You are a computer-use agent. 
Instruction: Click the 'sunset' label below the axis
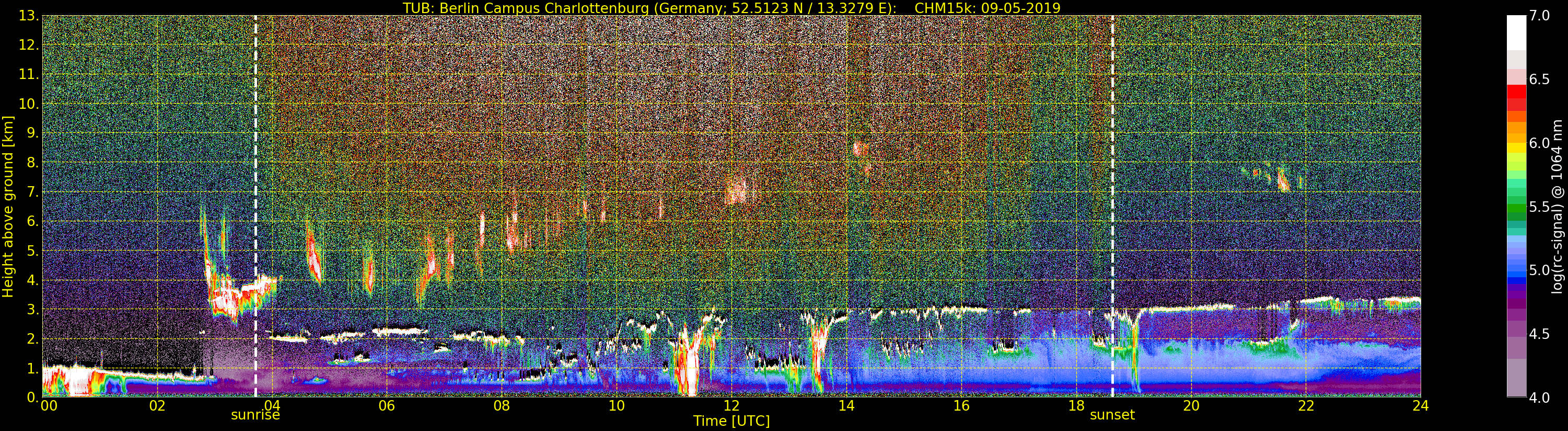pyautogui.click(x=1112, y=415)
